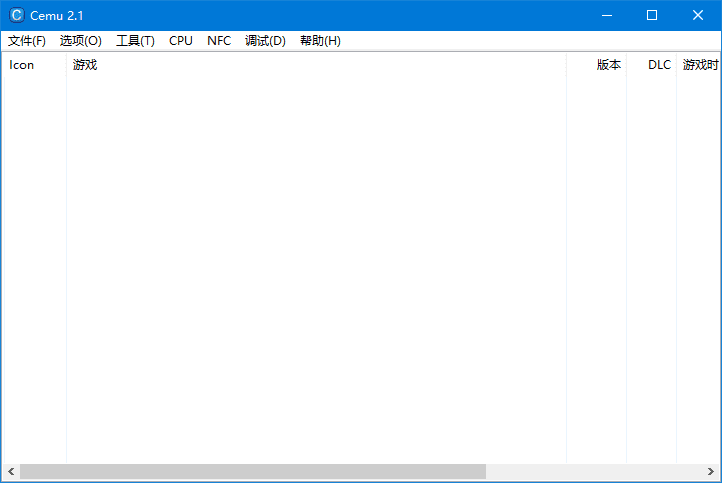722x483 pixels.
Task: Click the horizontal scrollbar right arrow
Action: tap(710, 471)
